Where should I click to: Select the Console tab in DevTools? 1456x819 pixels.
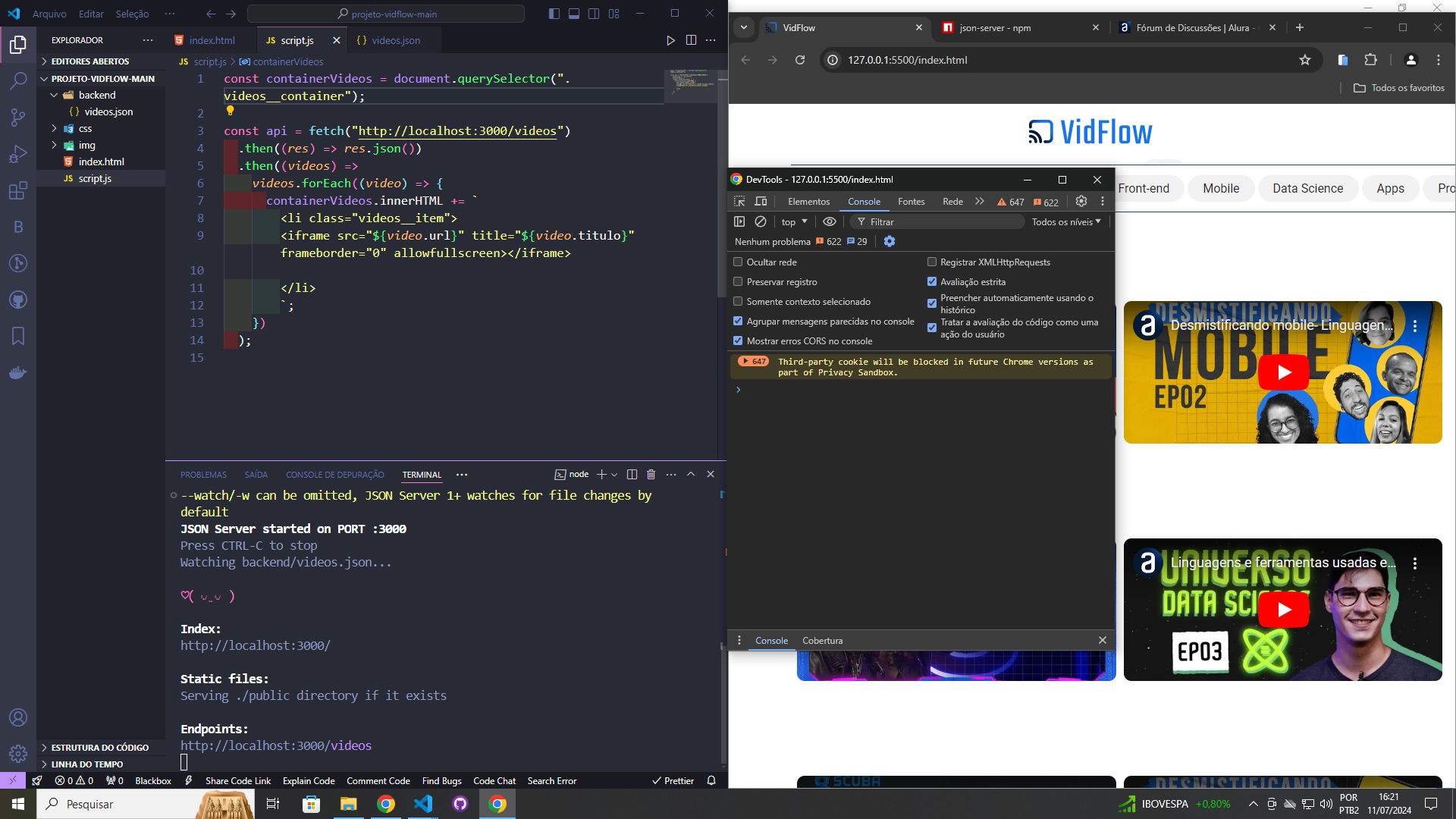point(863,201)
